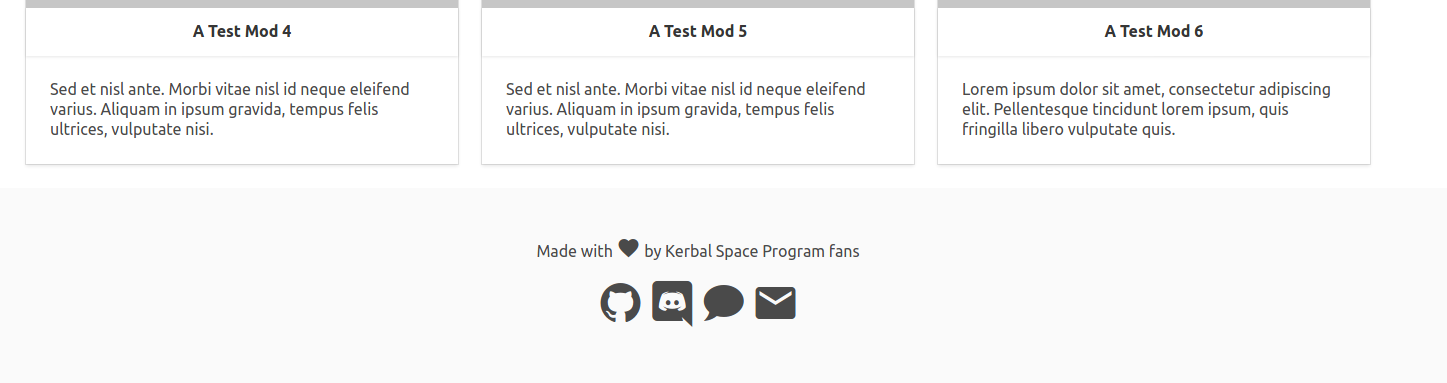Click the gray banner above A Test Mod 6
This screenshot has height=383, width=1447.
[x=1154, y=4]
